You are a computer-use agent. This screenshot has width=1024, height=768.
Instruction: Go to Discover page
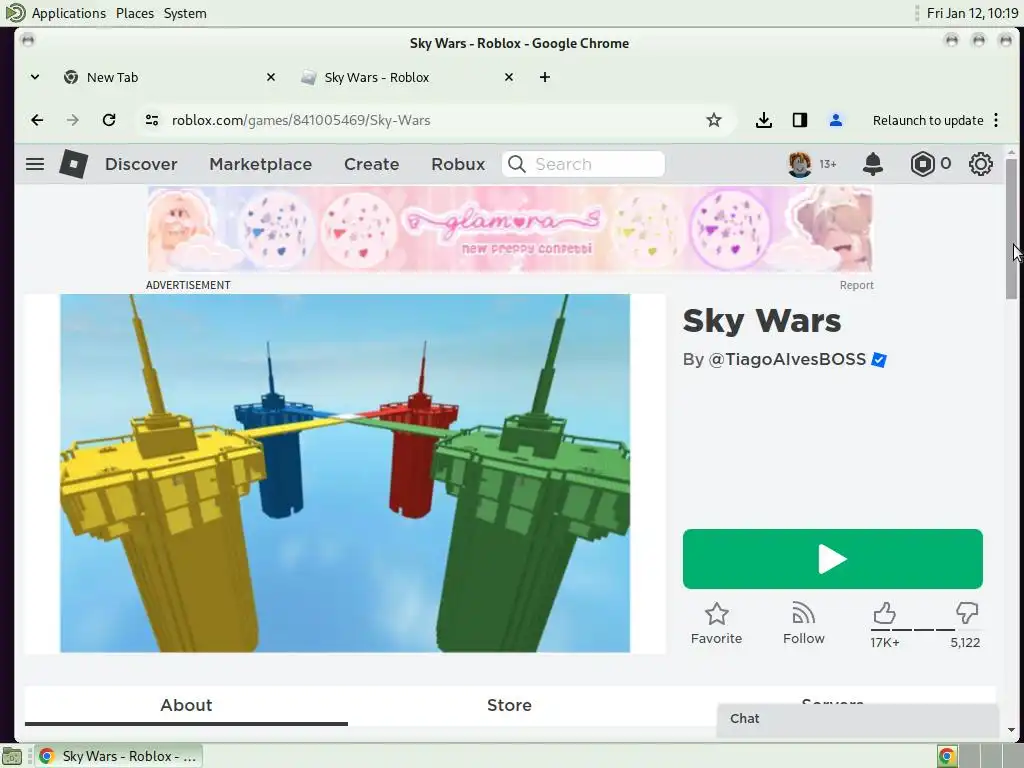pos(141,164)
